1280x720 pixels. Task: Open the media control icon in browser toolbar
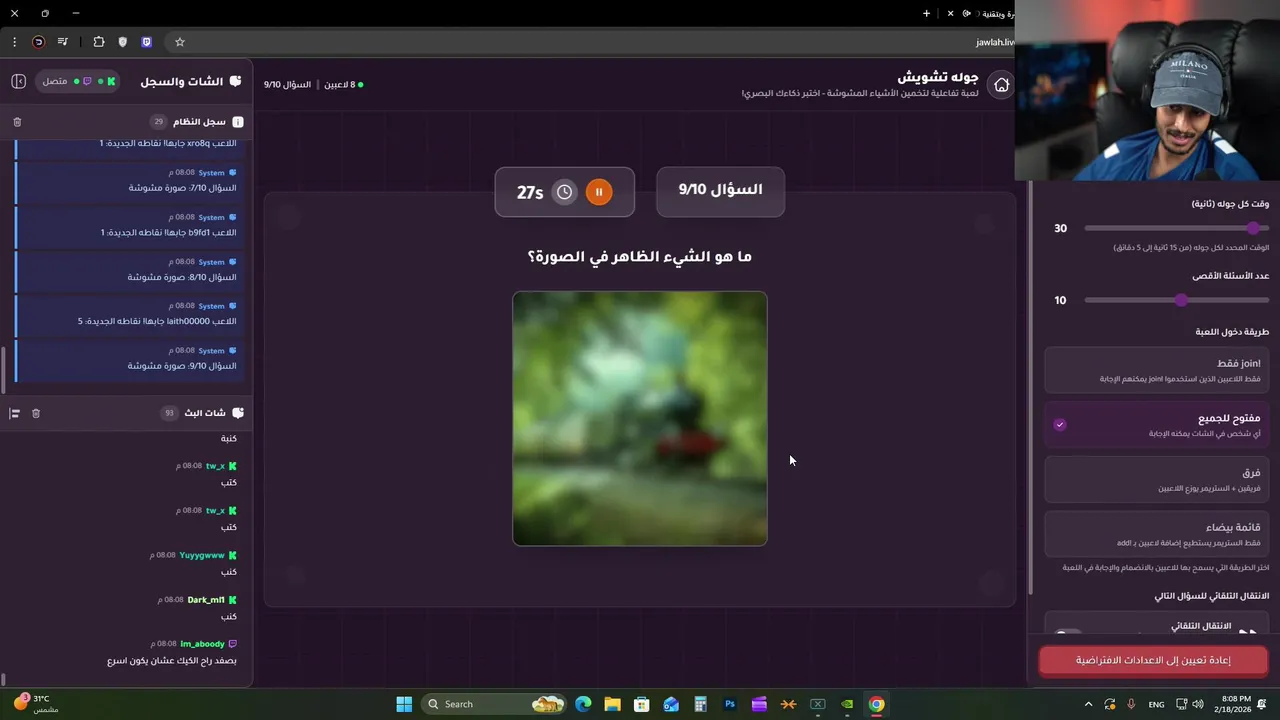[x=63, y=42]
